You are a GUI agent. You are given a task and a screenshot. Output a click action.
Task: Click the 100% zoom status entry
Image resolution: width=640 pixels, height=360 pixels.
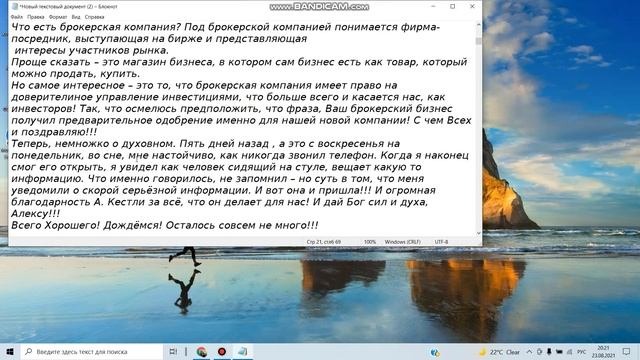(370, 242)
